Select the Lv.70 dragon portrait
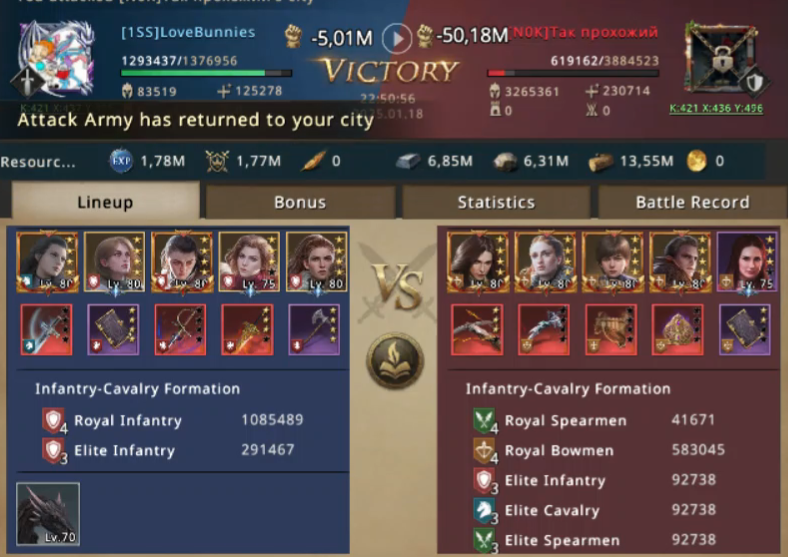The height and width of the screenshot is (557, 788). coord(48,514)
